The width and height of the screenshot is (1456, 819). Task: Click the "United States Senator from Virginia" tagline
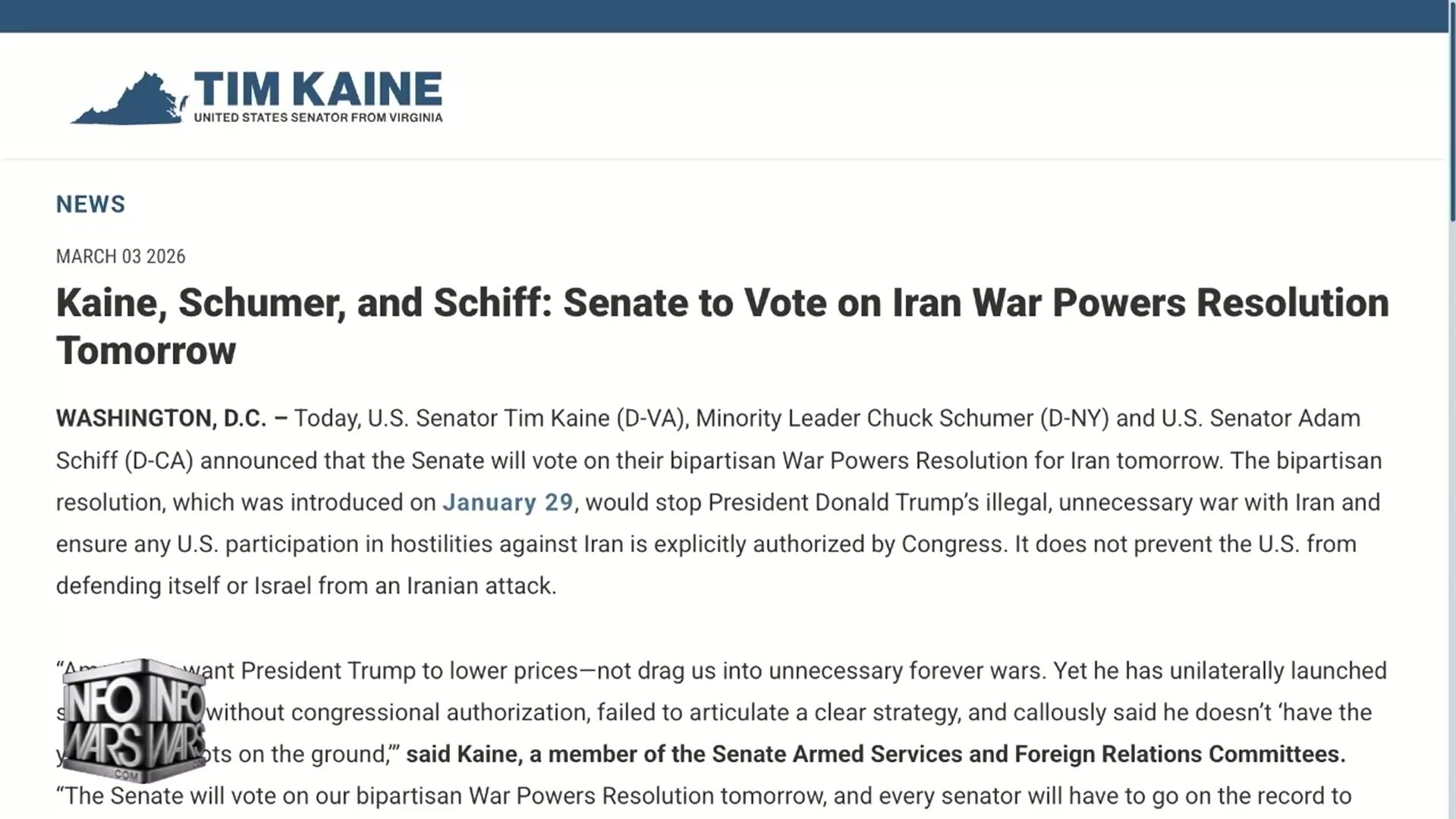[x=318, y=118]
